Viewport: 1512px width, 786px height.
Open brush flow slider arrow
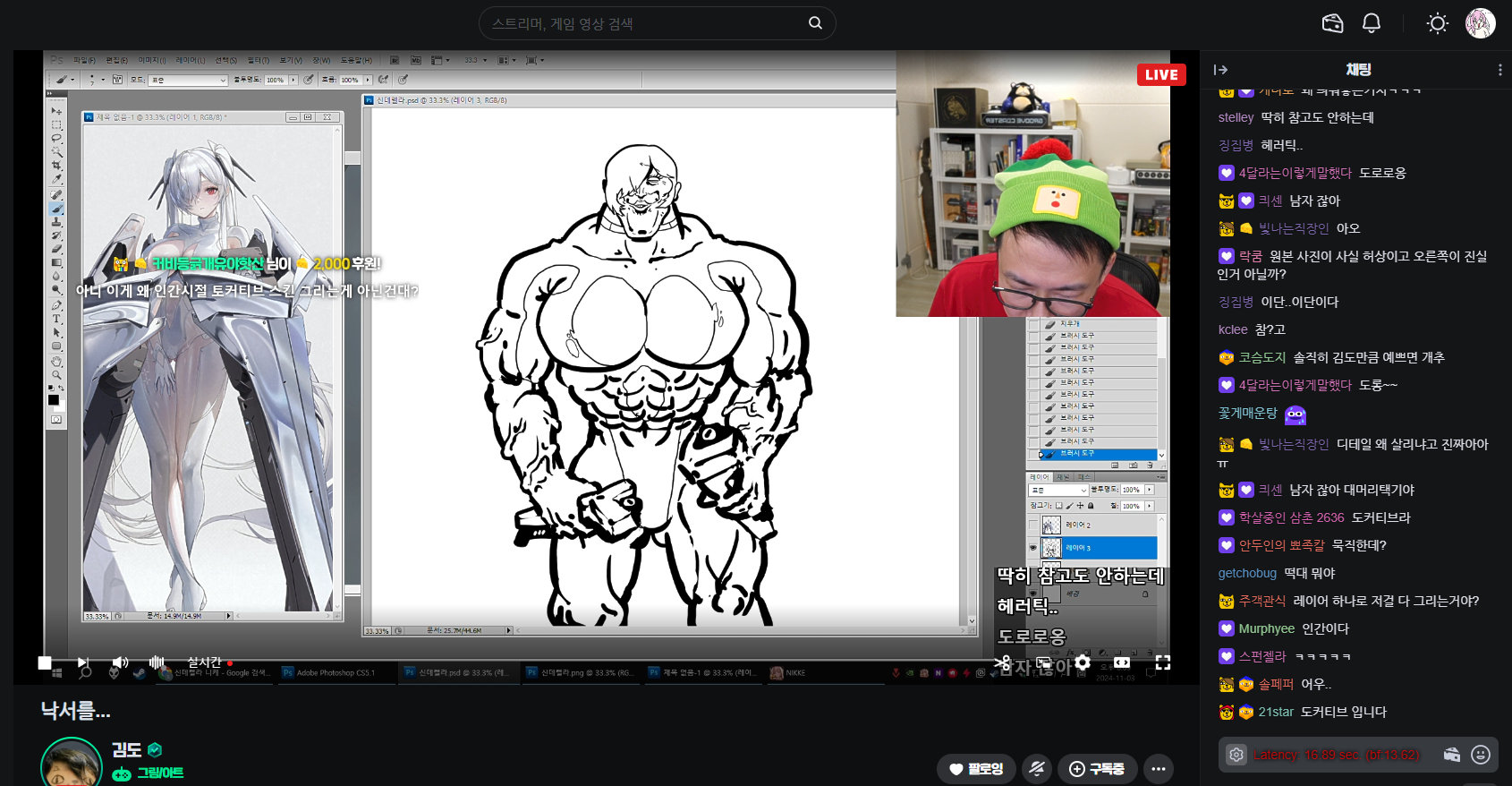point(368,80)
